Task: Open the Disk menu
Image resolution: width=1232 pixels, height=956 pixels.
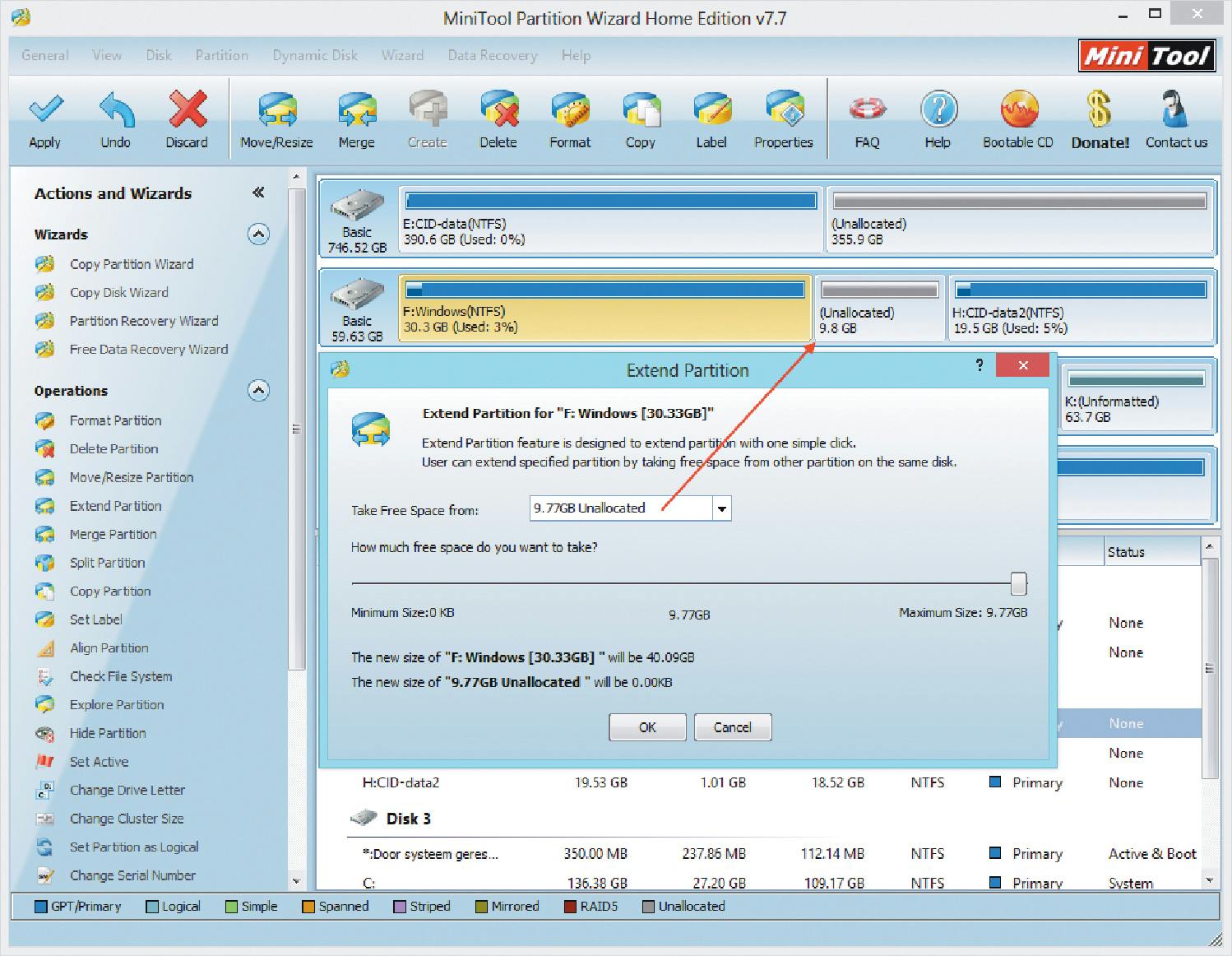Action: 159,55
